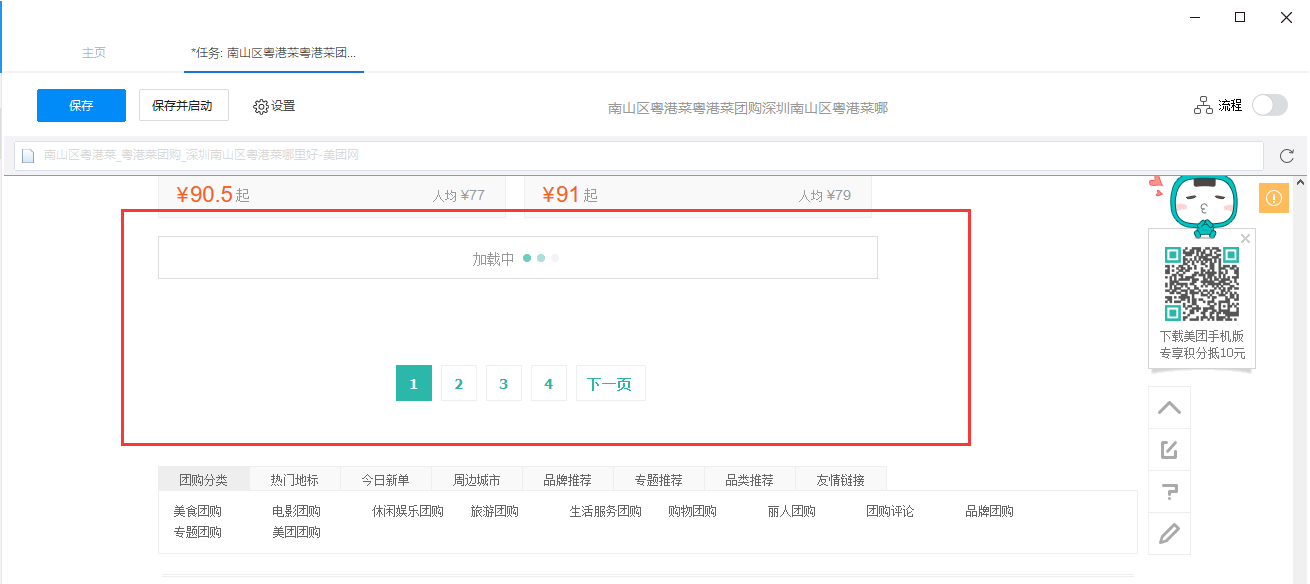This screenshot has width=1310, height=584.
Task: Click the ¥91起 price card
Action: [x=698, y=195]
